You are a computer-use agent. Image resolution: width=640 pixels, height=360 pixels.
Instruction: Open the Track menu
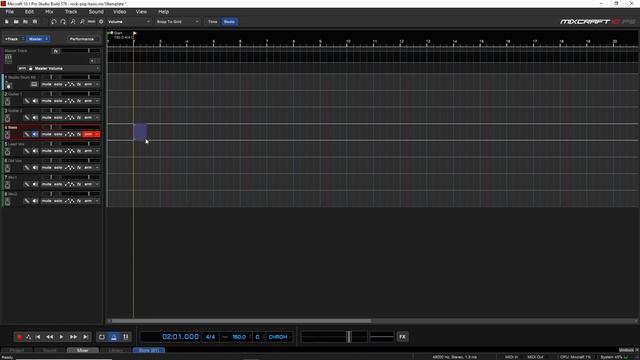(71, 12)
